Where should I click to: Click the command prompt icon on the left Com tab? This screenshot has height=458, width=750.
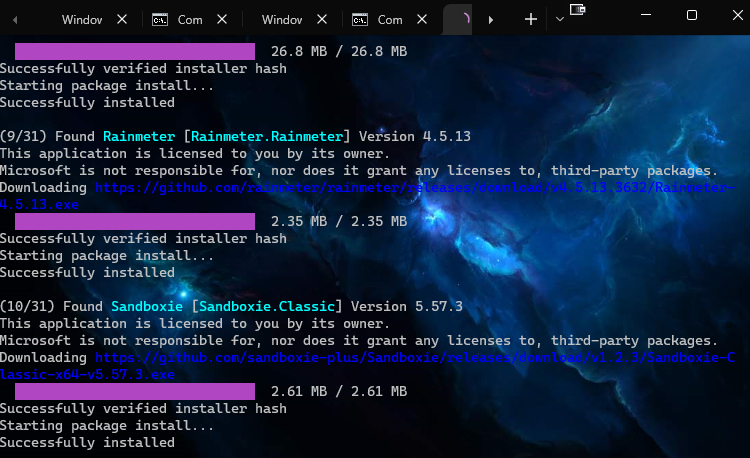click(x=160, y=20)
